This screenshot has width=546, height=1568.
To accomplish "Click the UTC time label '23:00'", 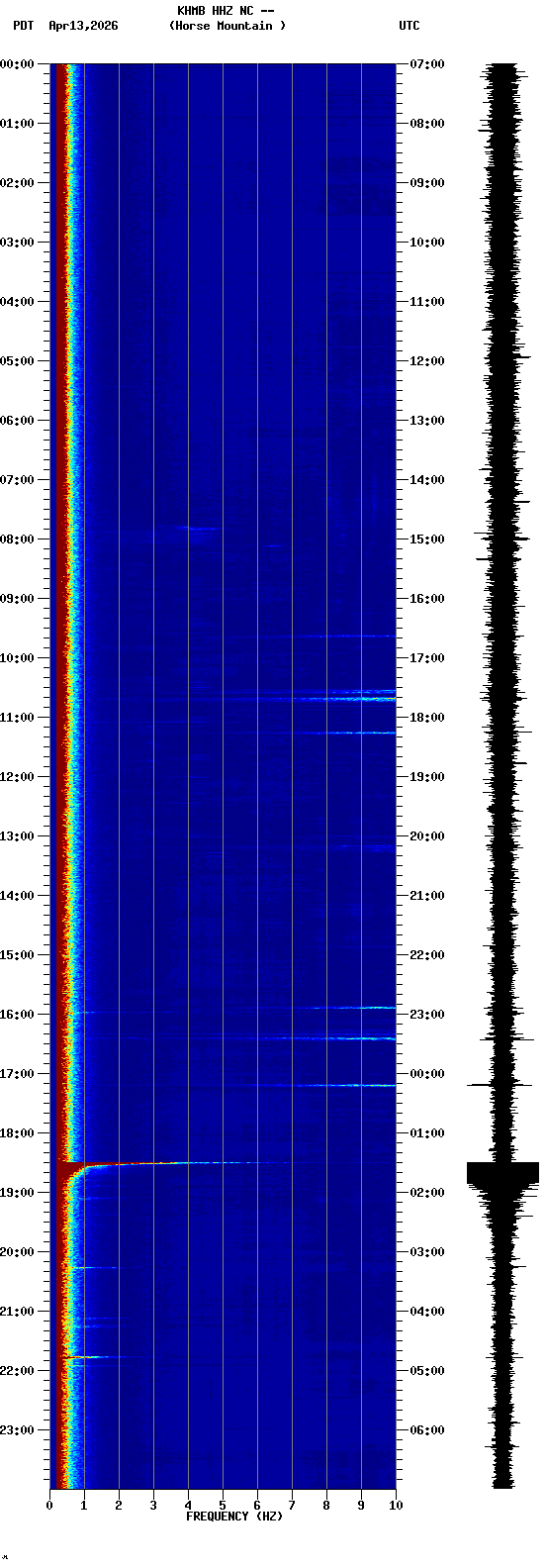I will coord(427,1015).
